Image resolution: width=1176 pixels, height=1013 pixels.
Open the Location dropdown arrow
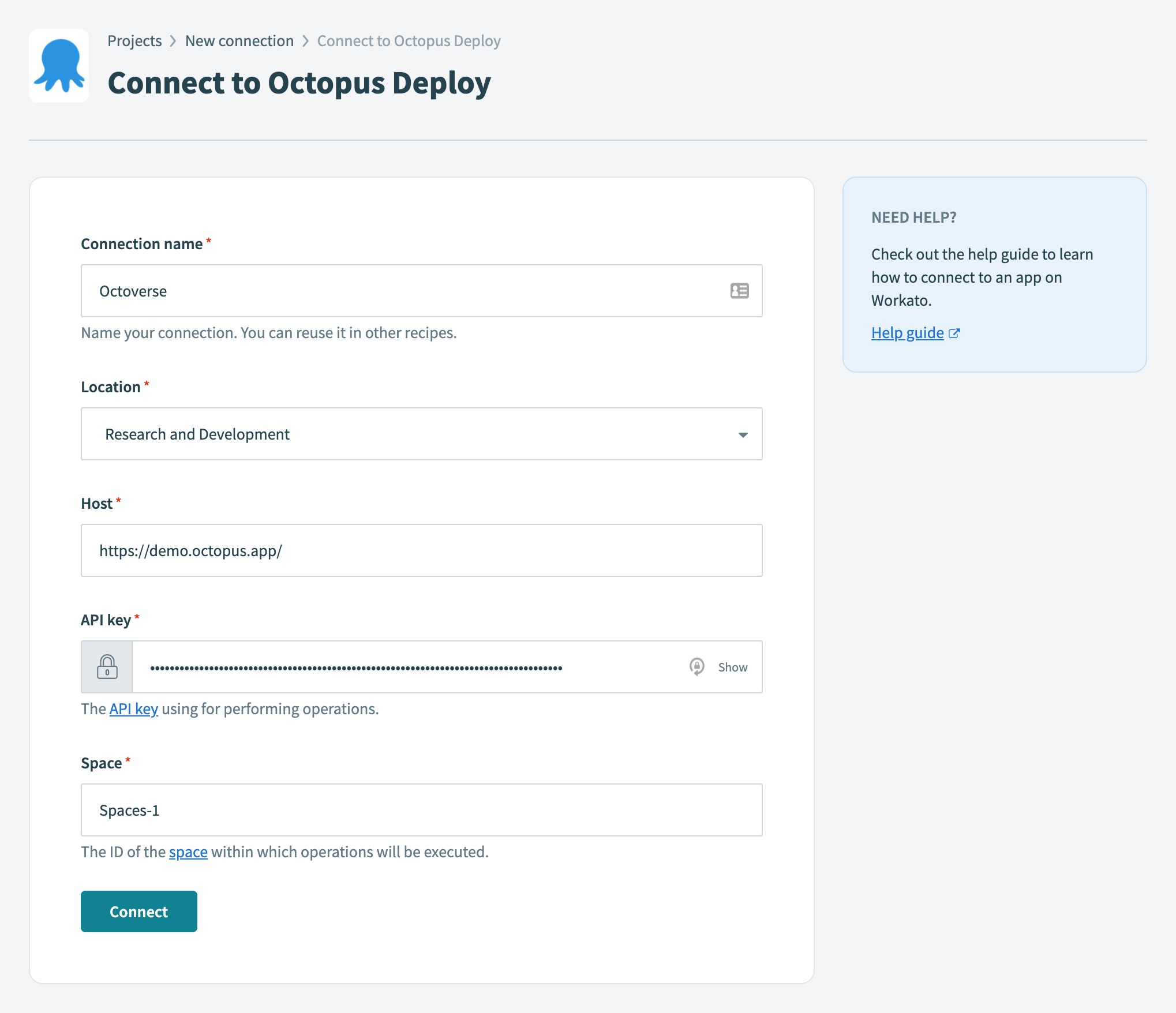click(x=743, y=434)
